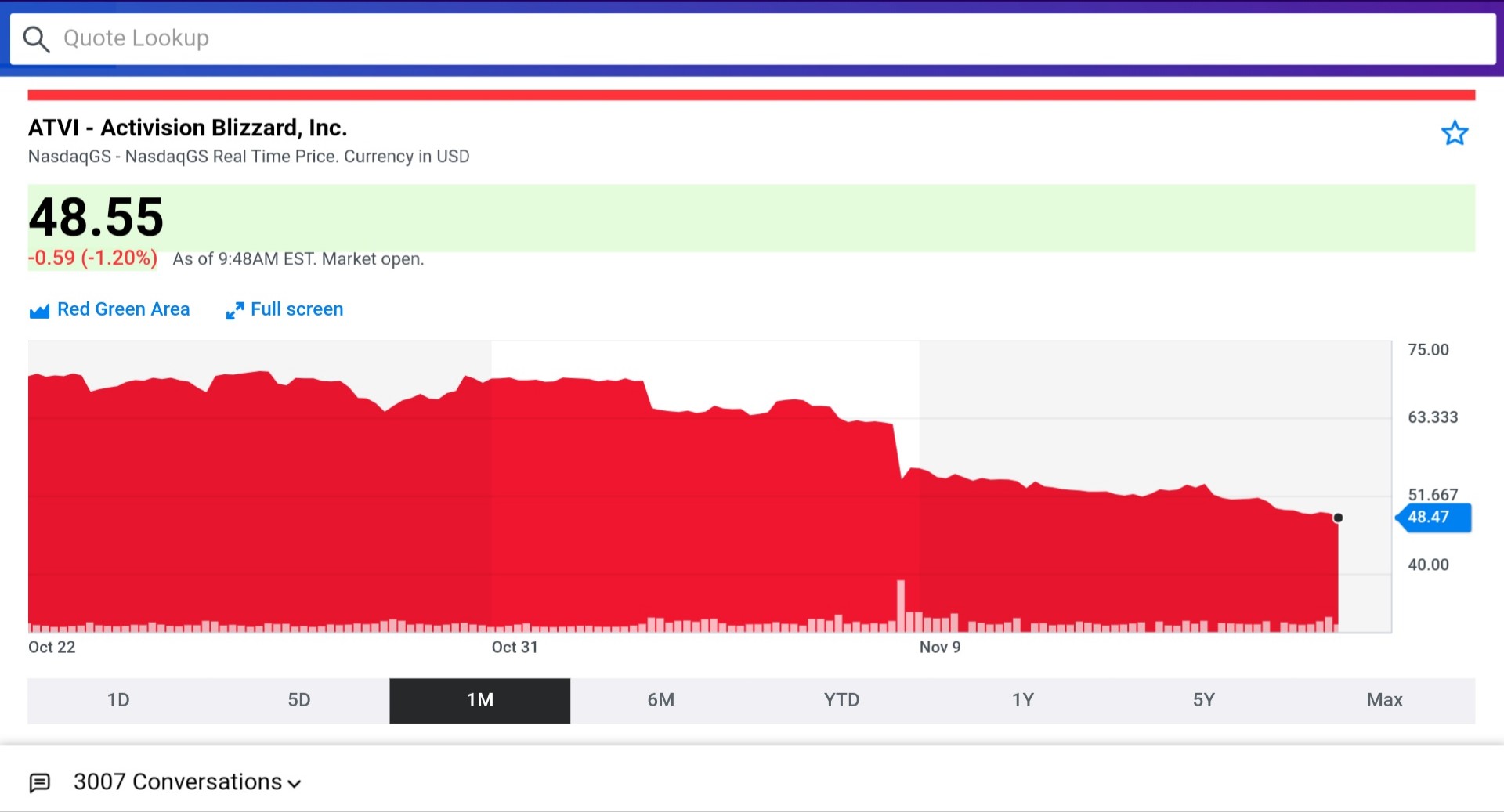
Task: Select the 6M time range tab
Action: 661,700
